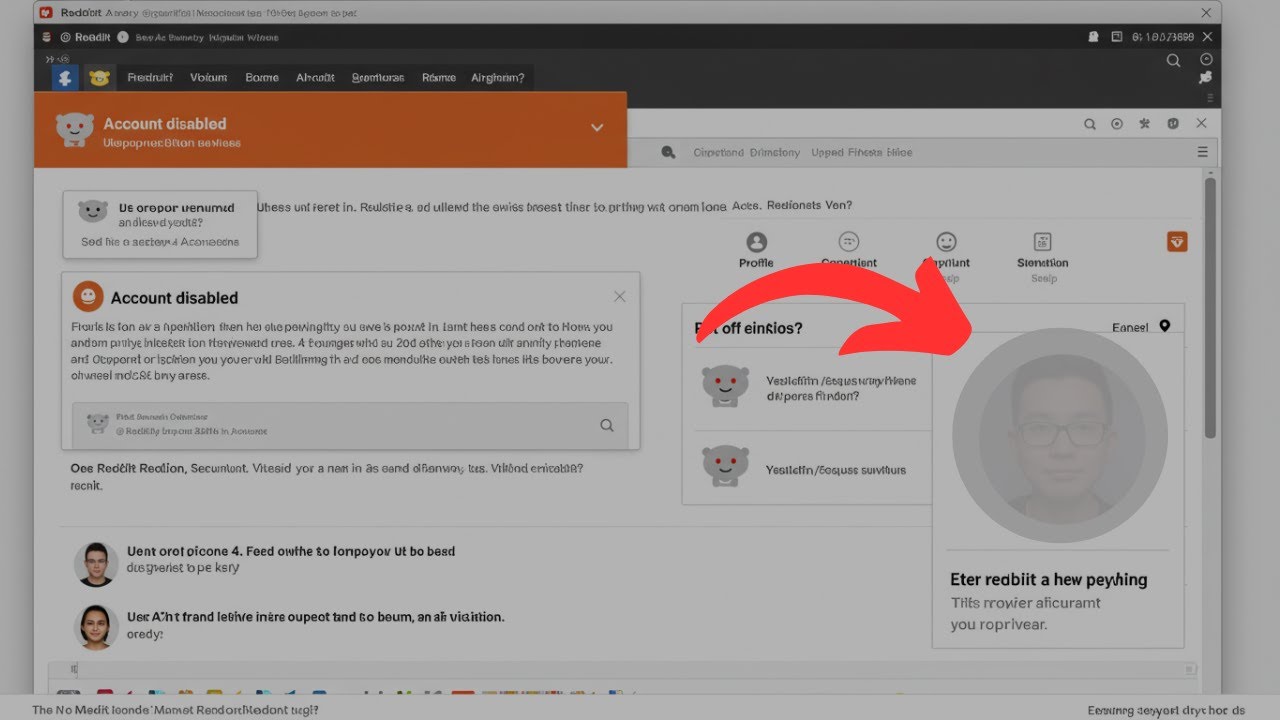This screenshot has height=720, width=1280.
Task: Click the 'Account disabled' title in the orange banner
Action: (x=165, y=124)
